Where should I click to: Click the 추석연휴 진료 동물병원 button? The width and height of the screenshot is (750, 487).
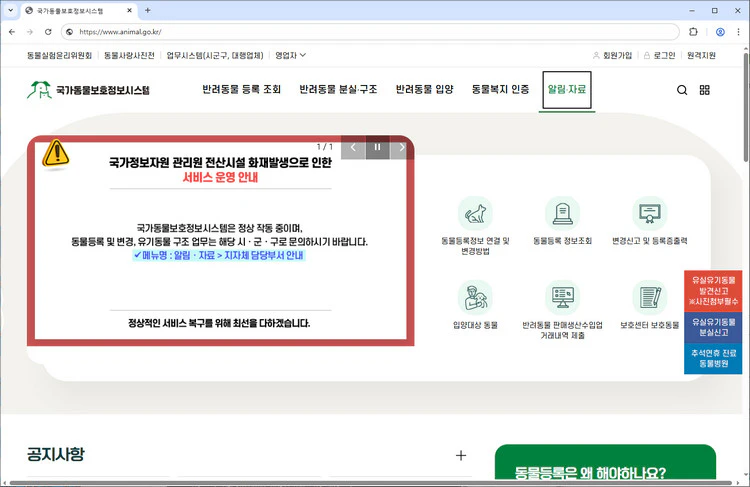tap(713, 358)
